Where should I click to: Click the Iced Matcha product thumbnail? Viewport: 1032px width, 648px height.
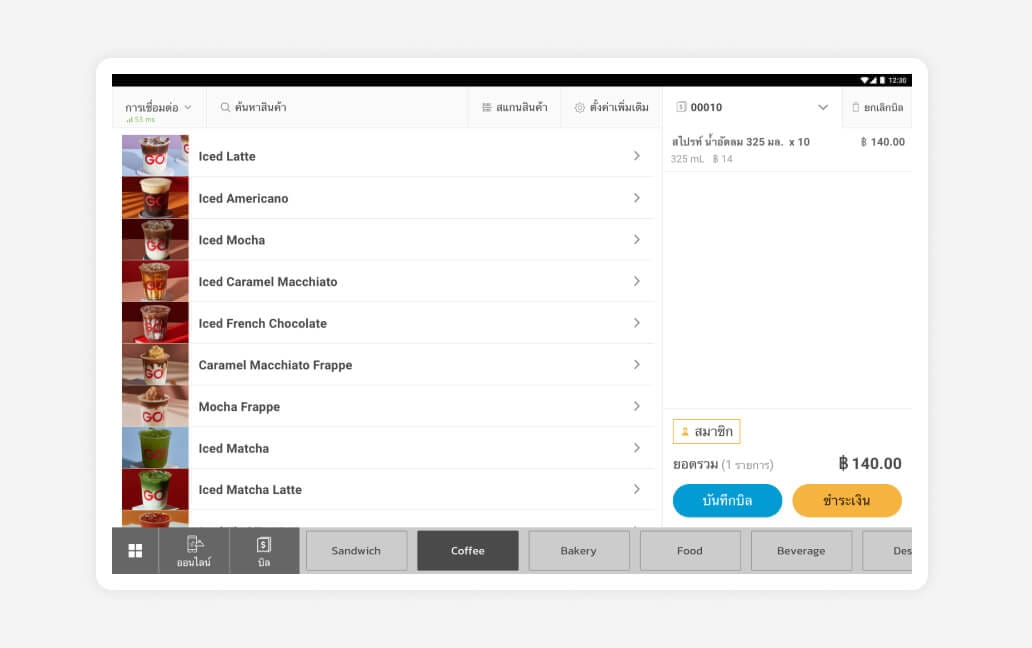point(155,448)
